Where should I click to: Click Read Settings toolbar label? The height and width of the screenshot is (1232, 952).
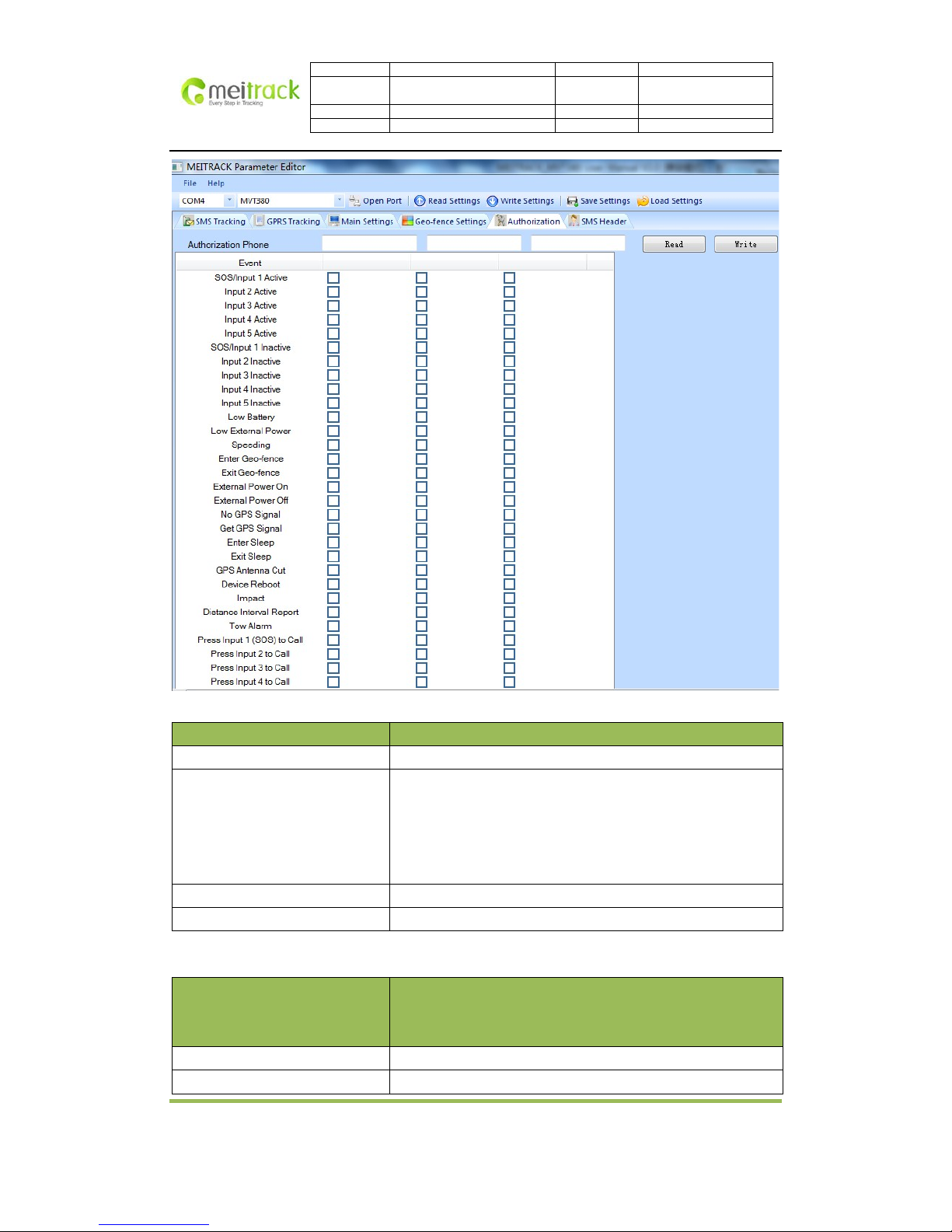454,201
